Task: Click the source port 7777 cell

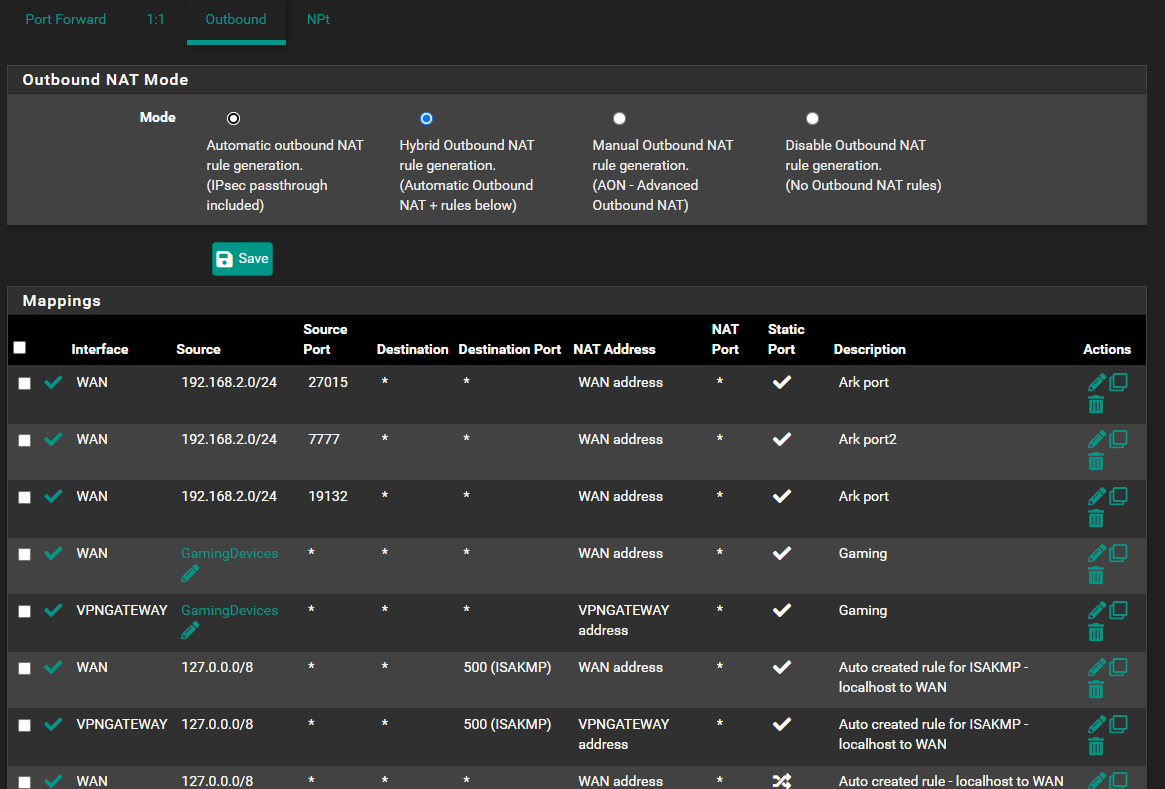Action: point(324,439)
